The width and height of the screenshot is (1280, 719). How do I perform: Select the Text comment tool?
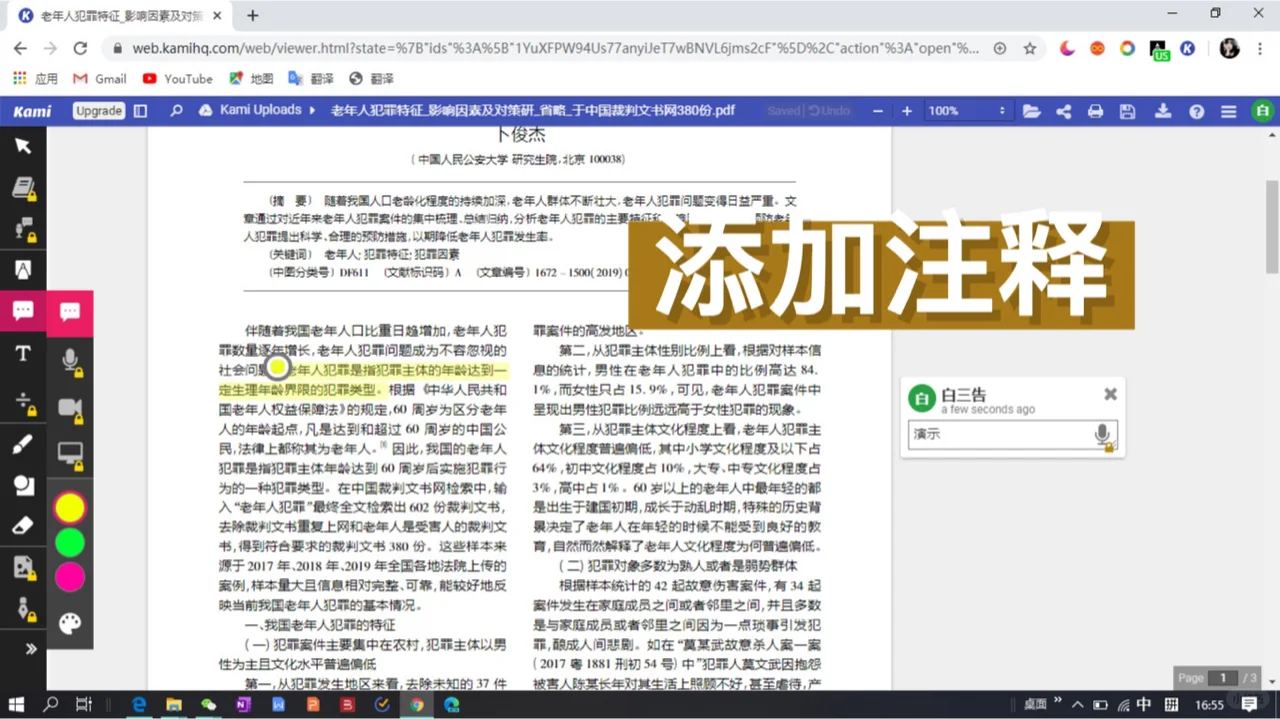pos(70,312)
